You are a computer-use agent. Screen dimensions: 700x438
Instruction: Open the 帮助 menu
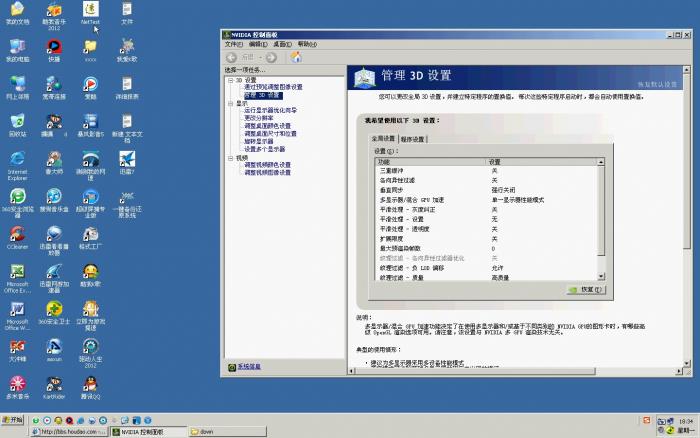(307, 44)
